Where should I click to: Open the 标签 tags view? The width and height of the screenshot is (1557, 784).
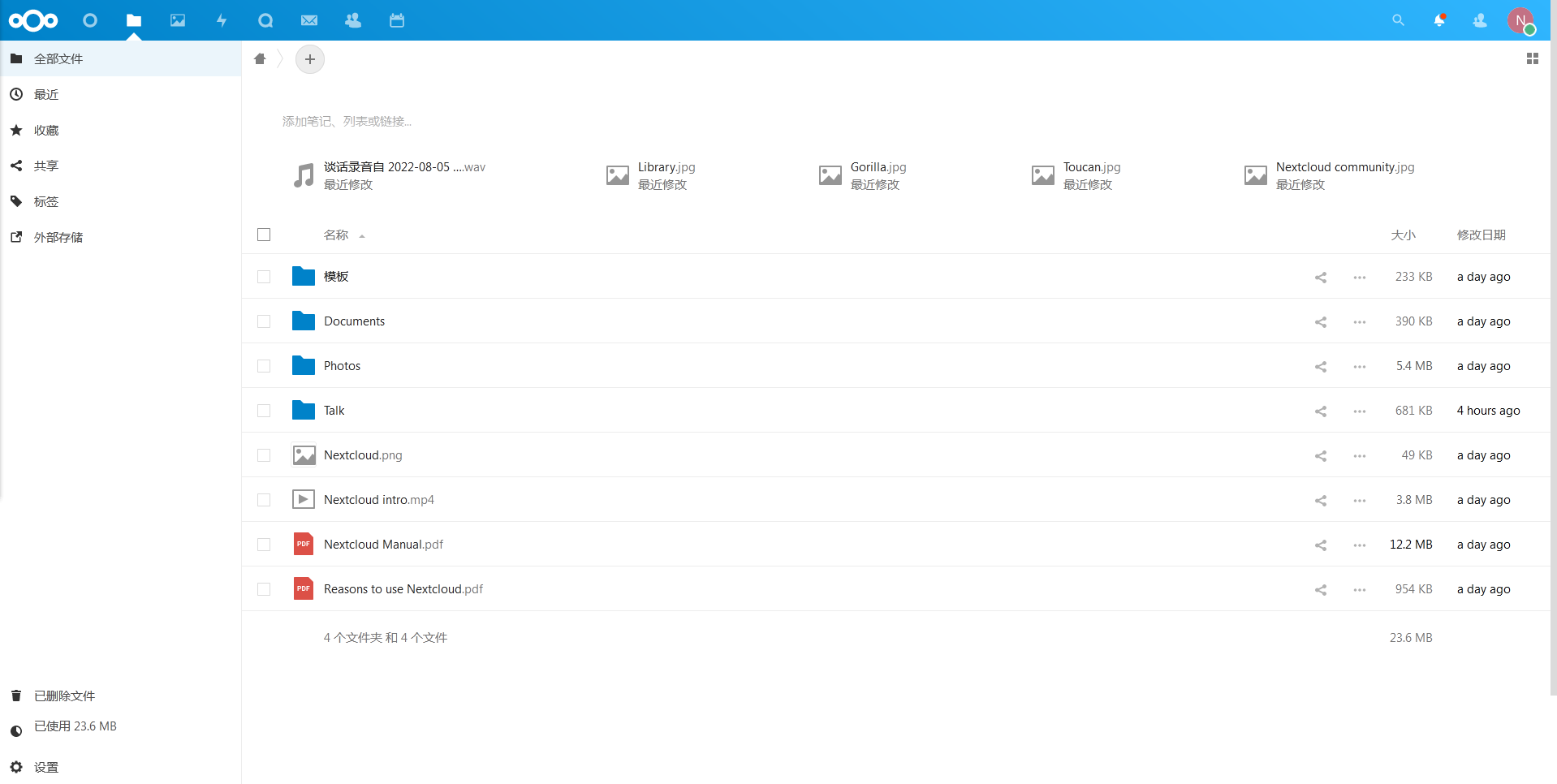121,201
